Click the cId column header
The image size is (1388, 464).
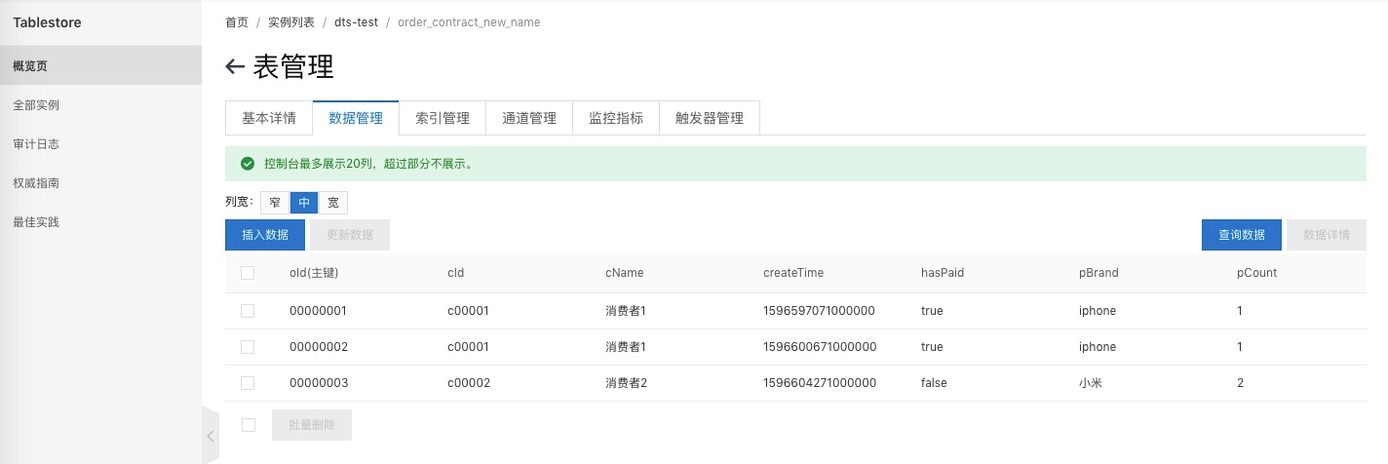click(456, 272)
